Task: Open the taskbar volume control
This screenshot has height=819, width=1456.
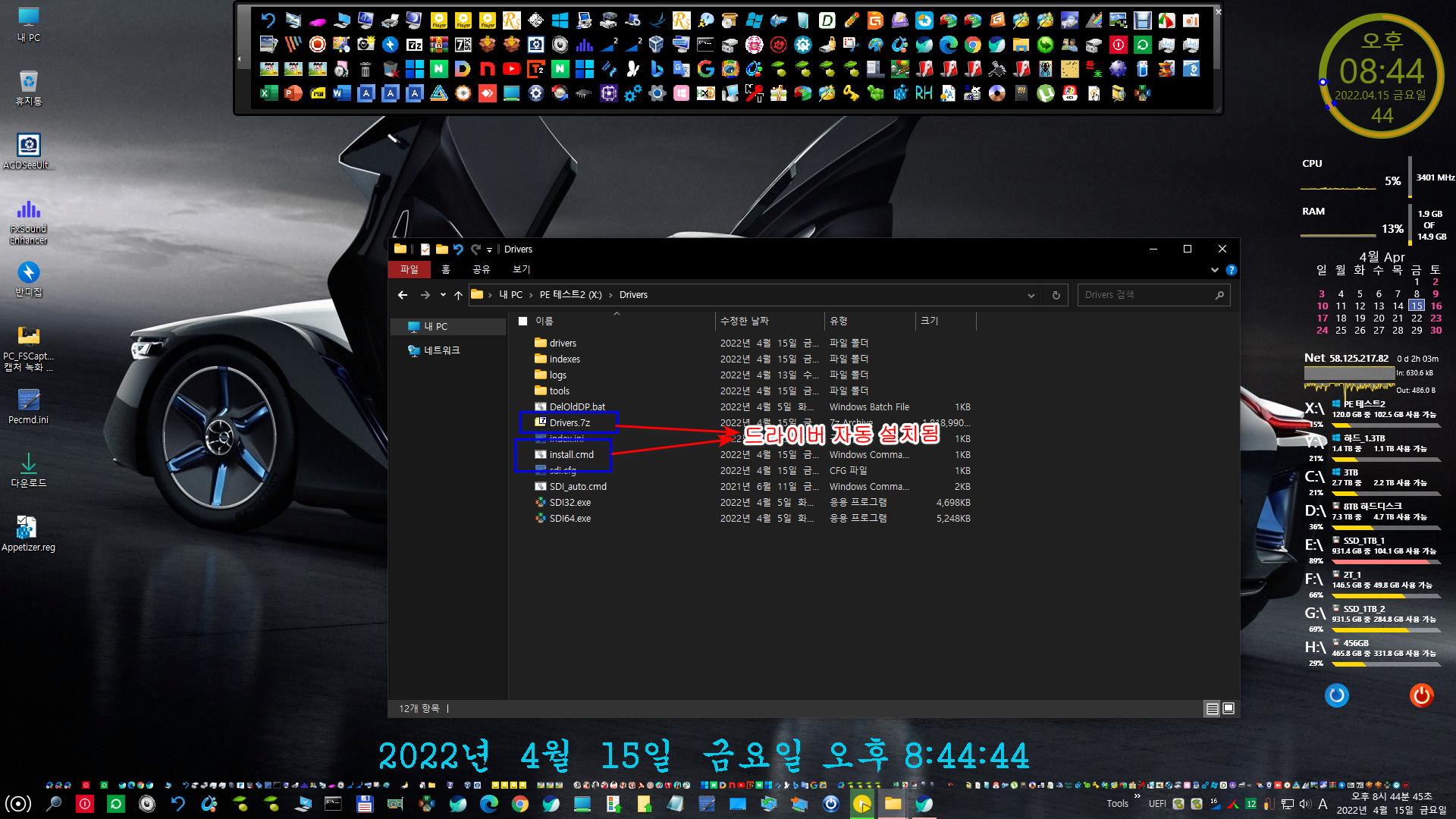Action: point(1305,804)
